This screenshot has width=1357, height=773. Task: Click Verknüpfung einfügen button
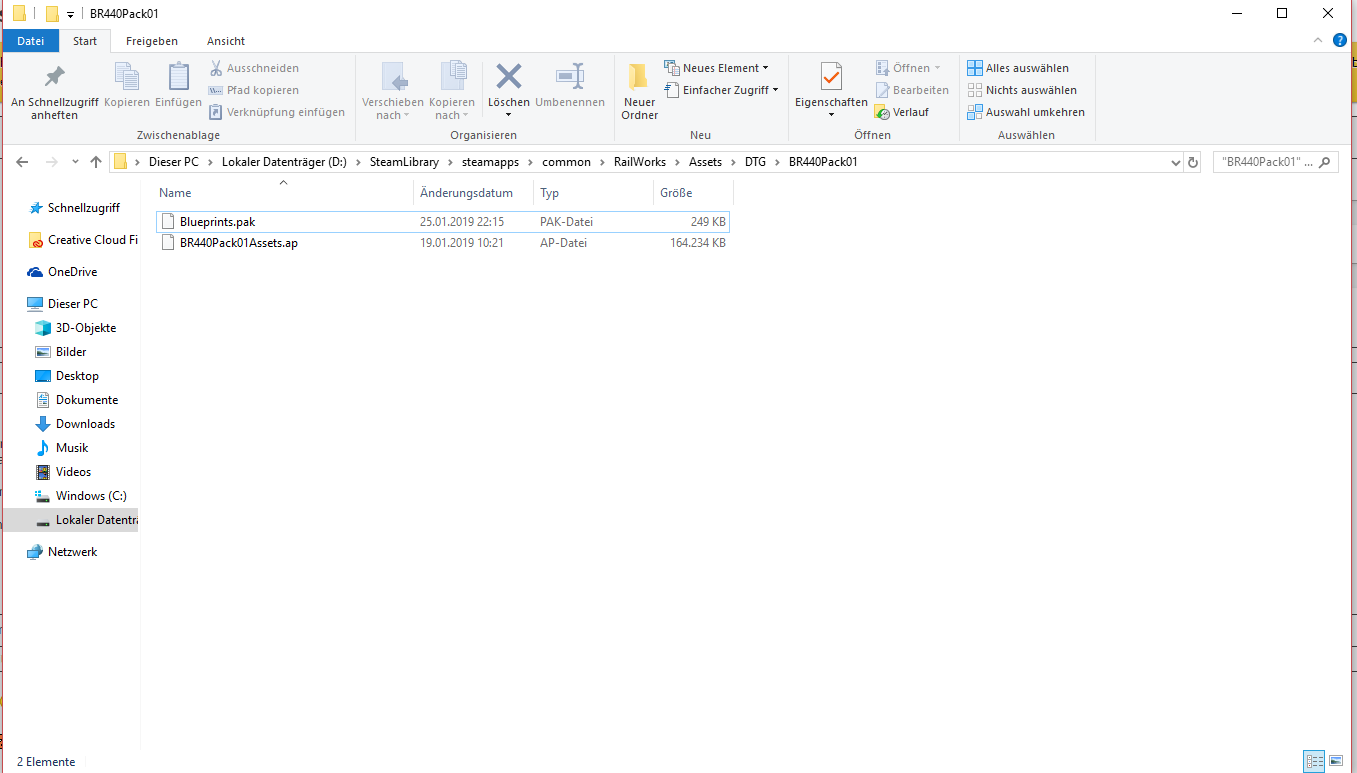(x=278, y=112)
